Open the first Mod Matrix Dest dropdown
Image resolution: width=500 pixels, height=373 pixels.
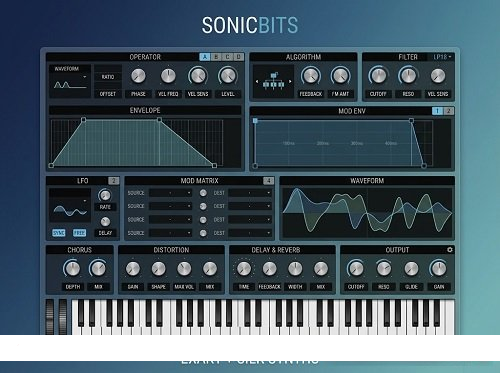click(250, 193)
